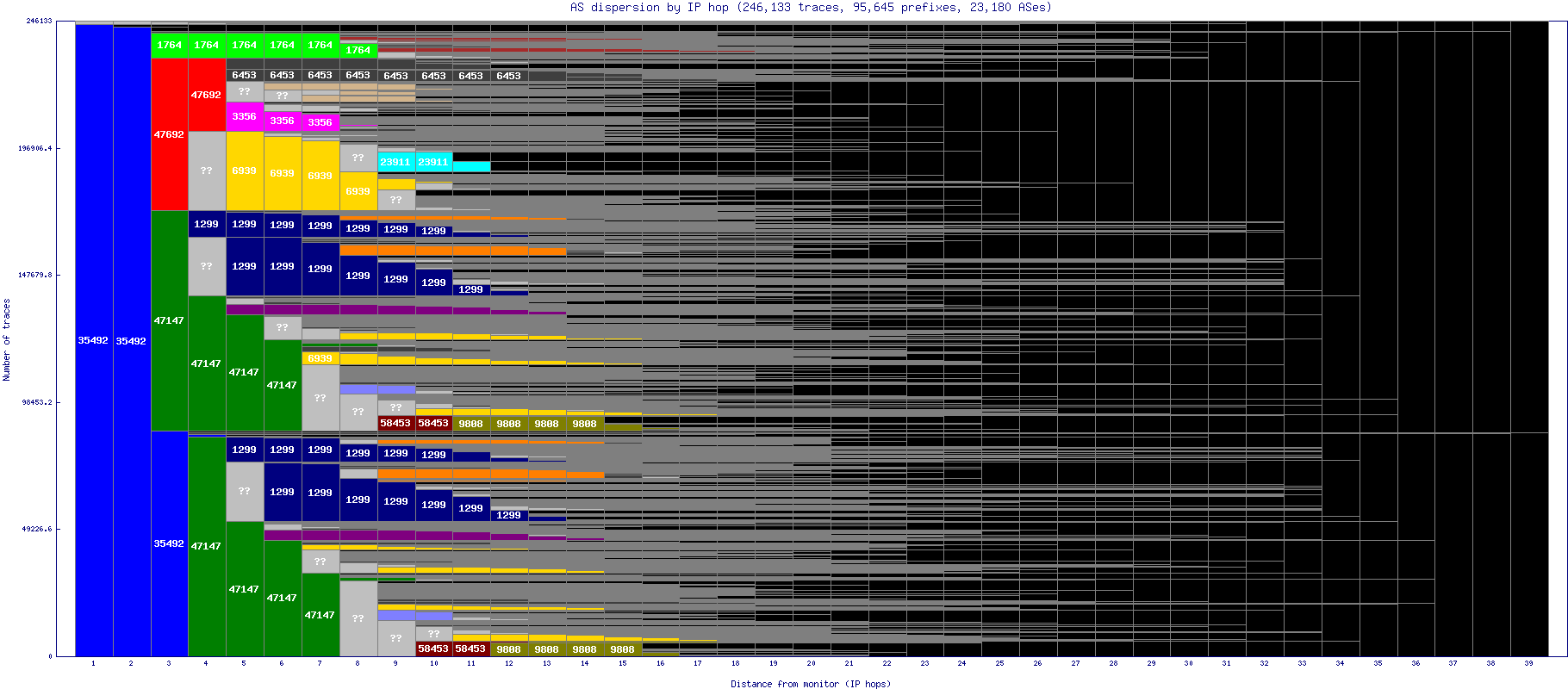The image size is (1568, 689).
Task: Select the magenta 3356 block at hop 7
Action: (320, 122)
